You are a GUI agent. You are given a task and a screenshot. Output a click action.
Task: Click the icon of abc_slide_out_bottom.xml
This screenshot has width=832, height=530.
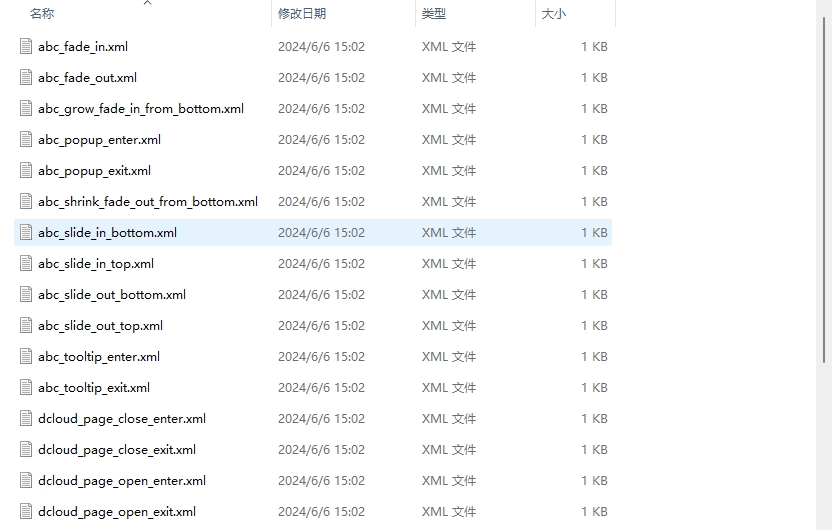coord(26,295)
